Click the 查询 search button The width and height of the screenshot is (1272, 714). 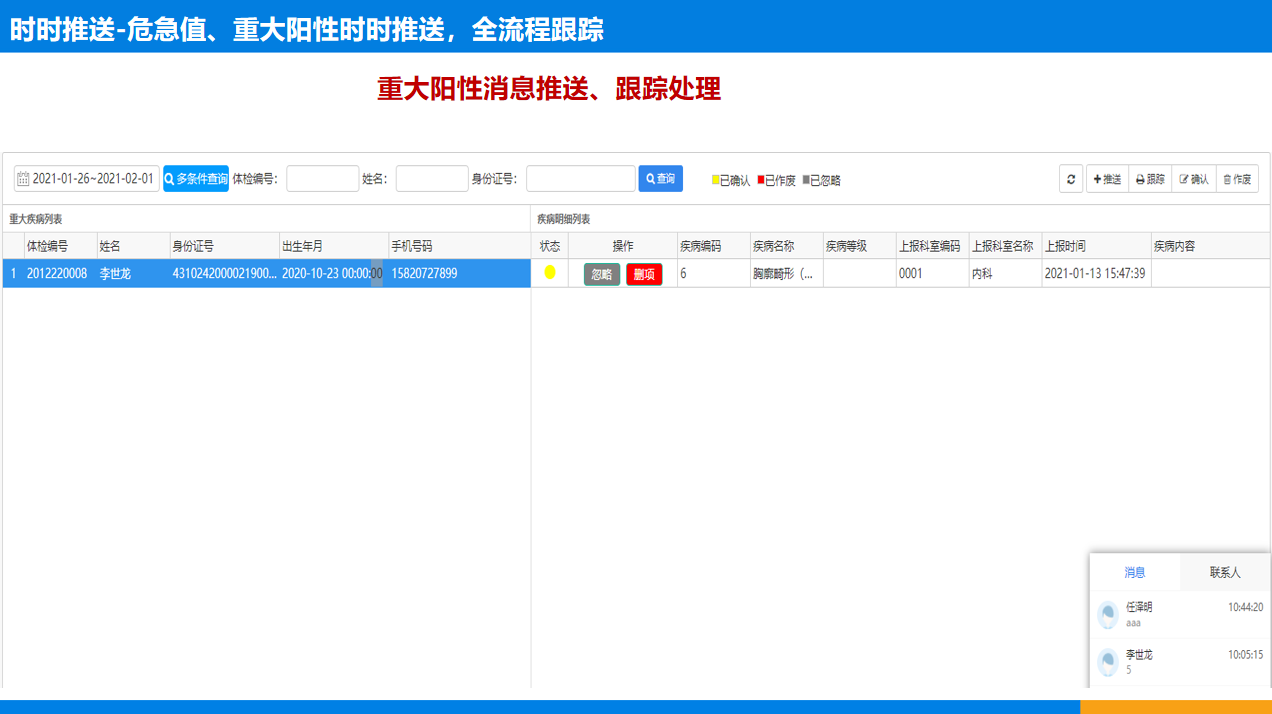point(661,179)
